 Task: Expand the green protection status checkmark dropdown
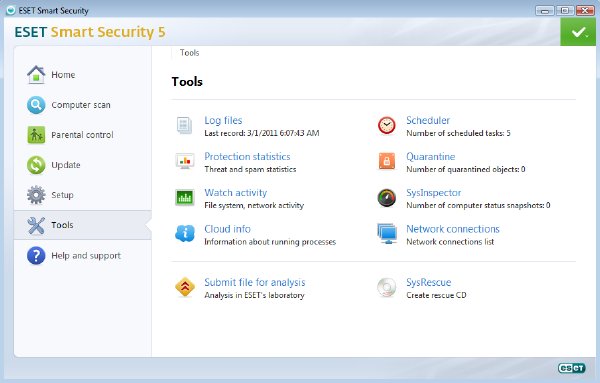click(x=578, y=32)
